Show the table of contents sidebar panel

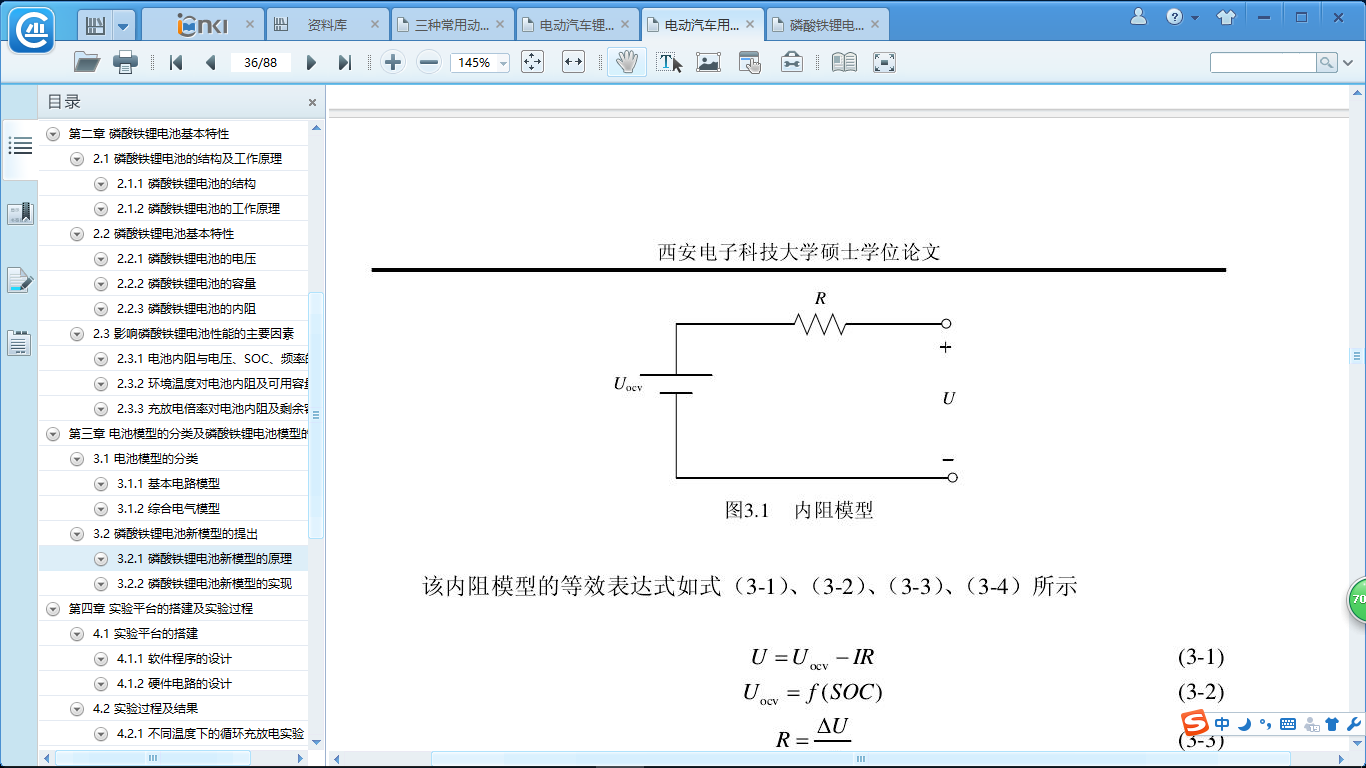click(20, 146)
